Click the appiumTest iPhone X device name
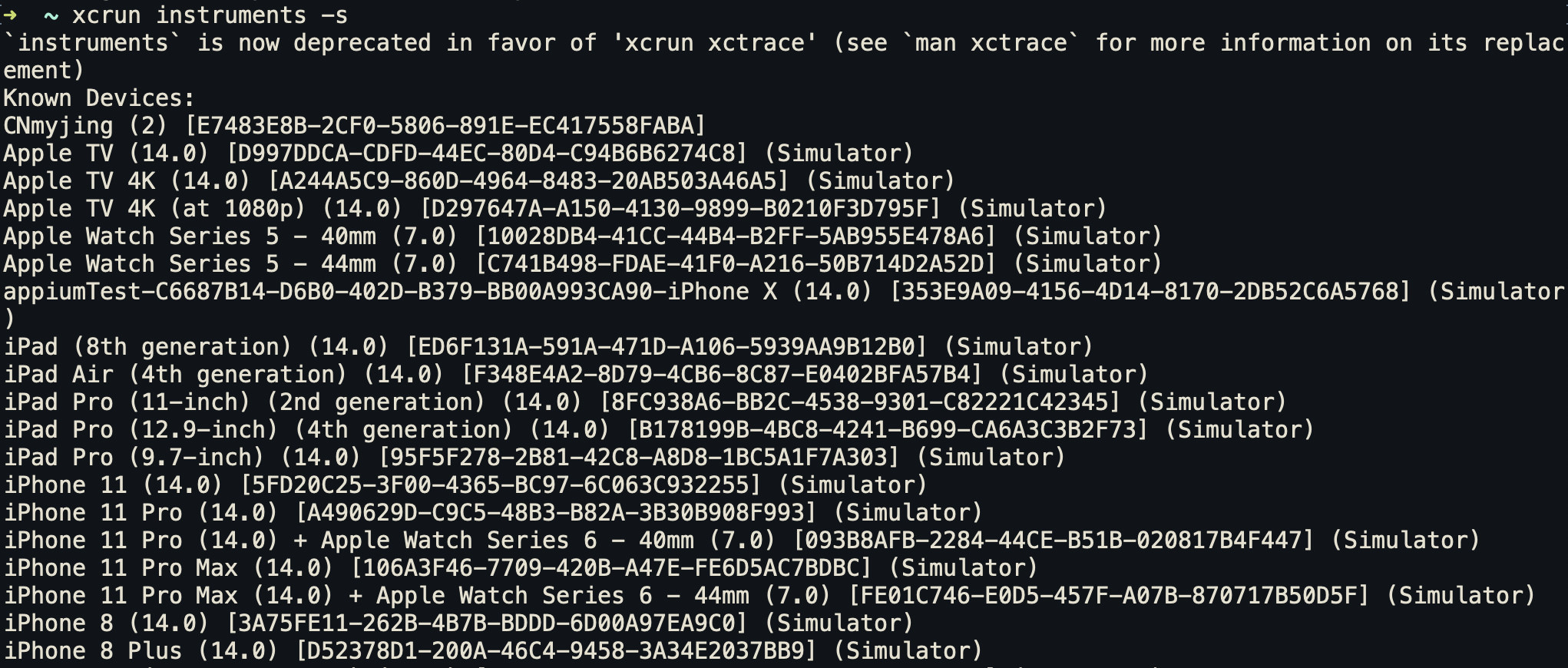 pyautogui.click(x=438, y=292)
